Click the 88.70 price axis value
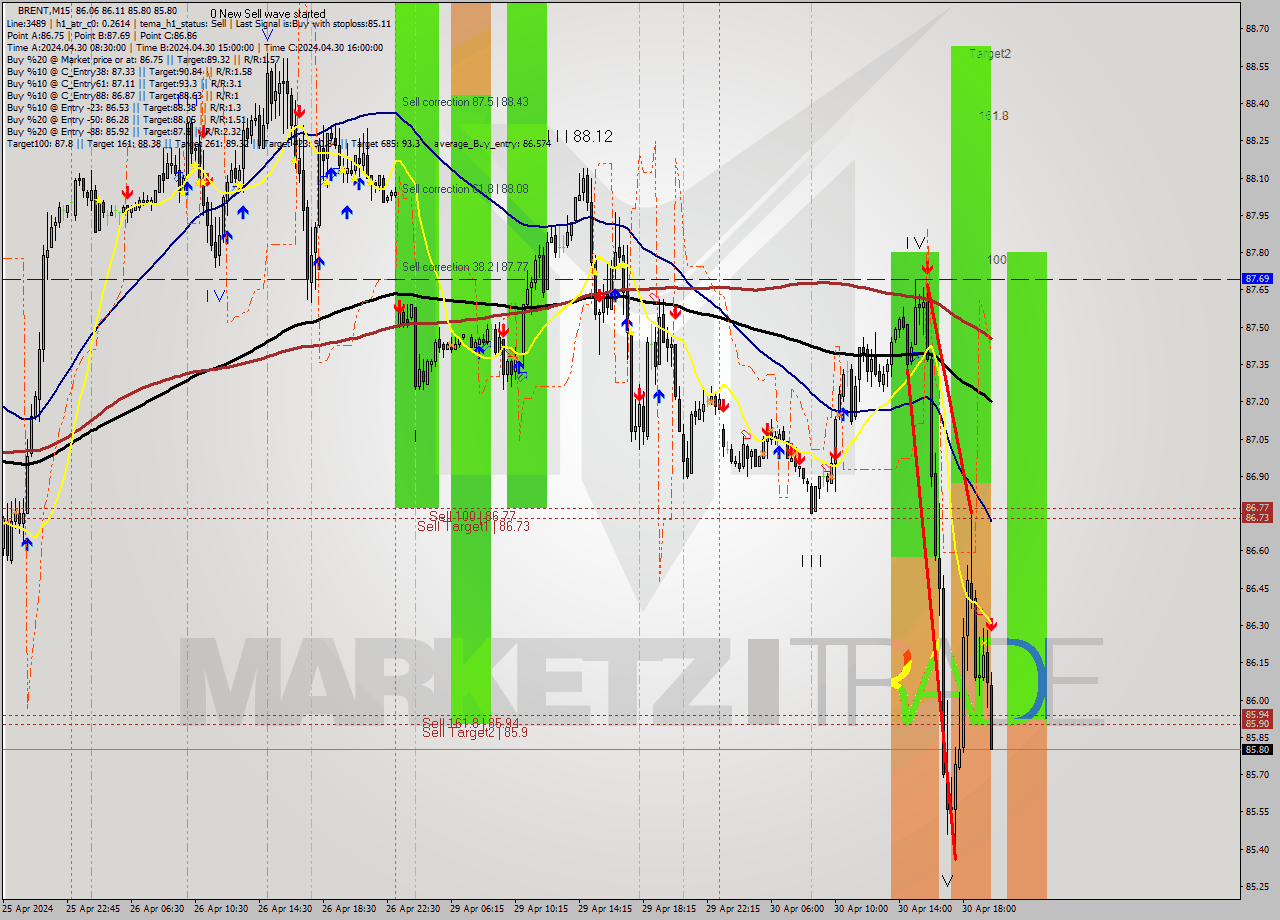 pyautogui.click(x=1257, y=29)
